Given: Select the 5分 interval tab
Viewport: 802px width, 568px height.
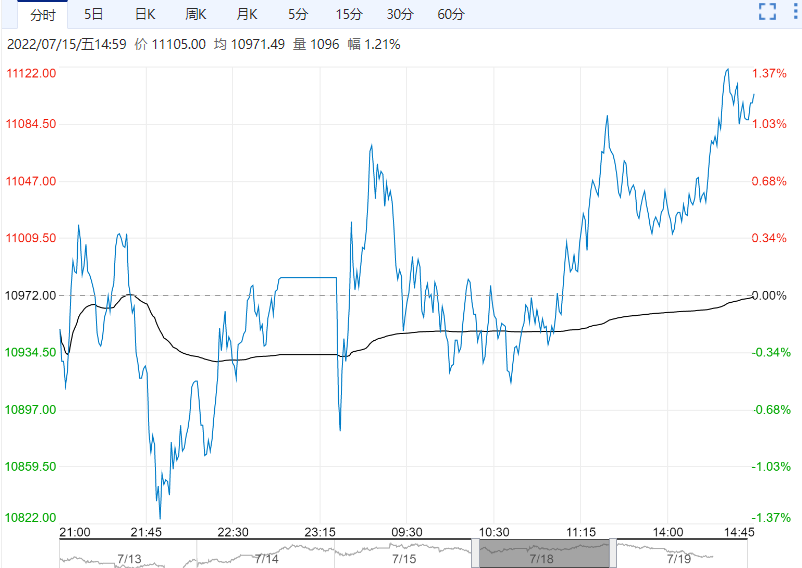Looking at the screenshot, I should point(298,14).
